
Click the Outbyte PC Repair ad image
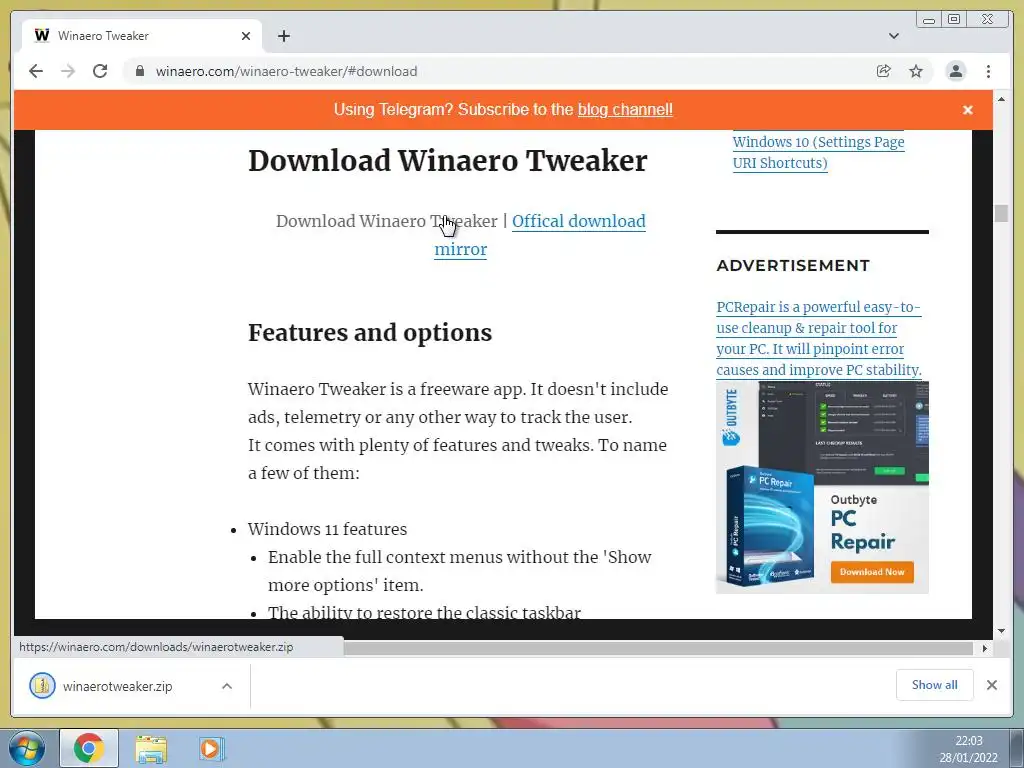[x=822, y=487]
